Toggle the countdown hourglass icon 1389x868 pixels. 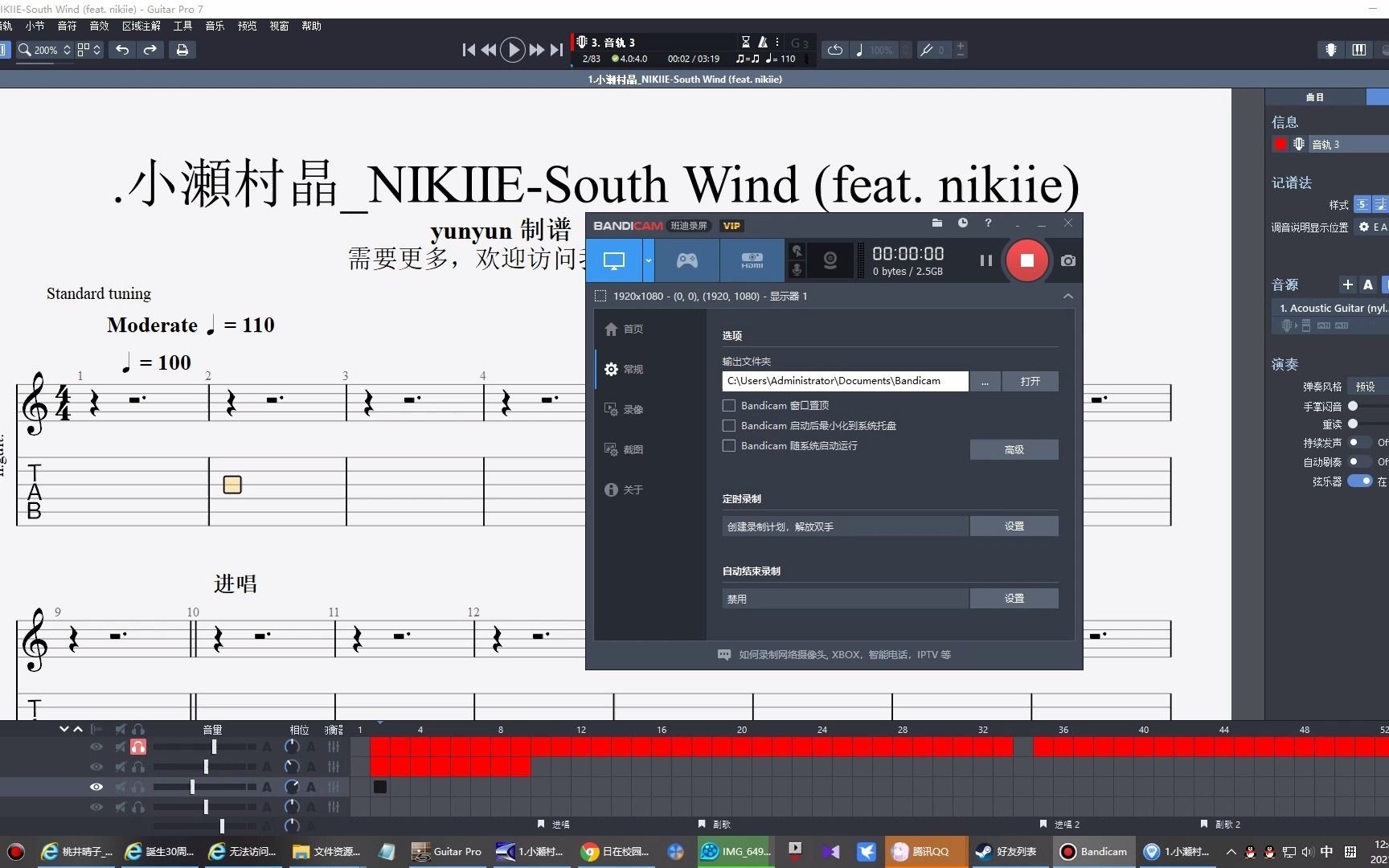point(746,42)
